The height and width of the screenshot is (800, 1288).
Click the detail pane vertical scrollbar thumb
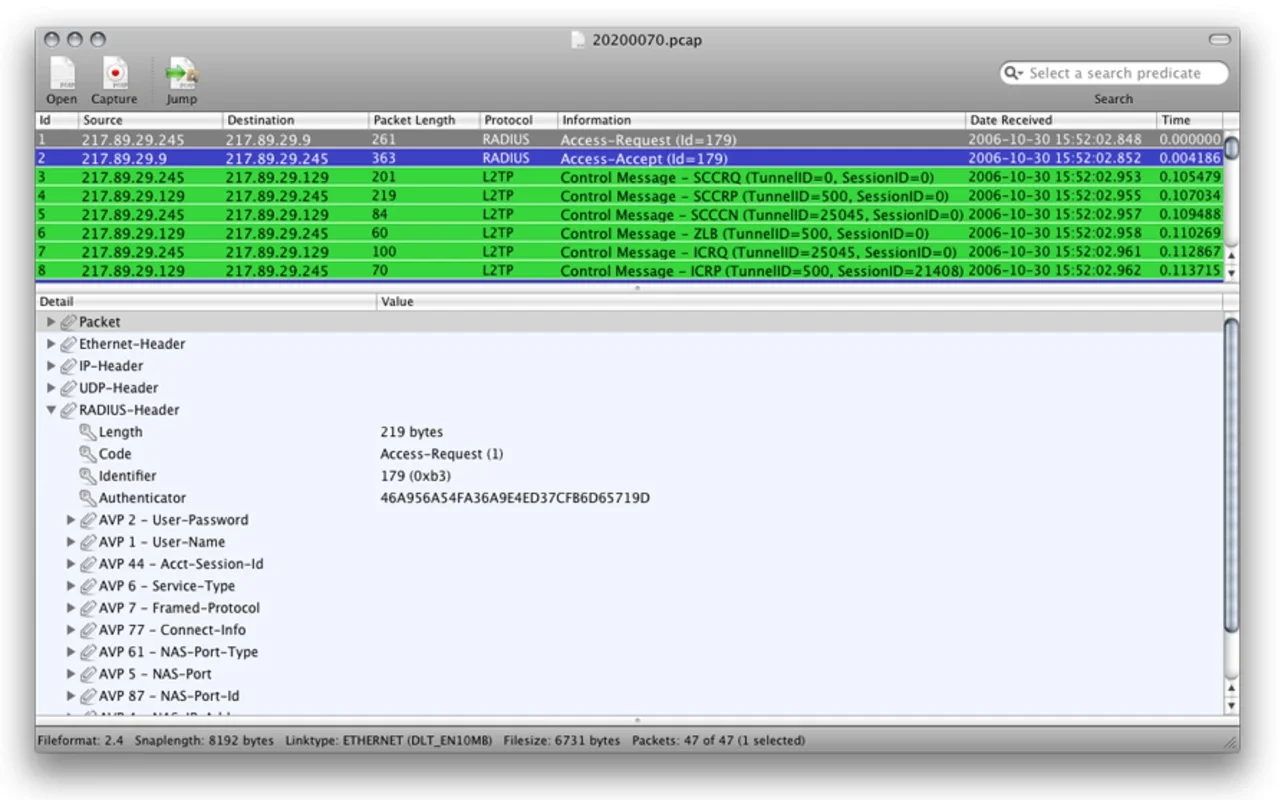point(1231,475)
